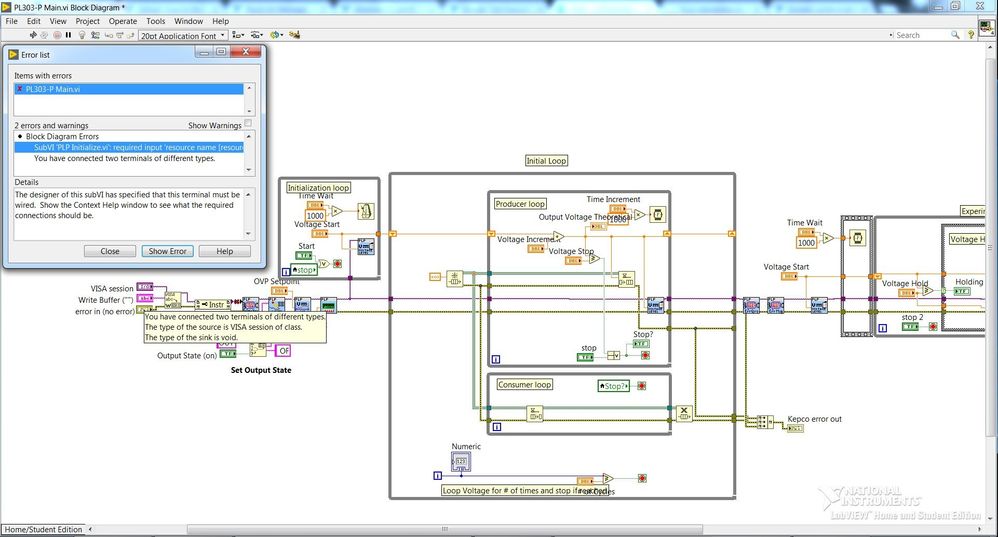Click the broken Run arrow toolbar icon
This screenshot has width=998, height=537.
click(x=33, y=36)
